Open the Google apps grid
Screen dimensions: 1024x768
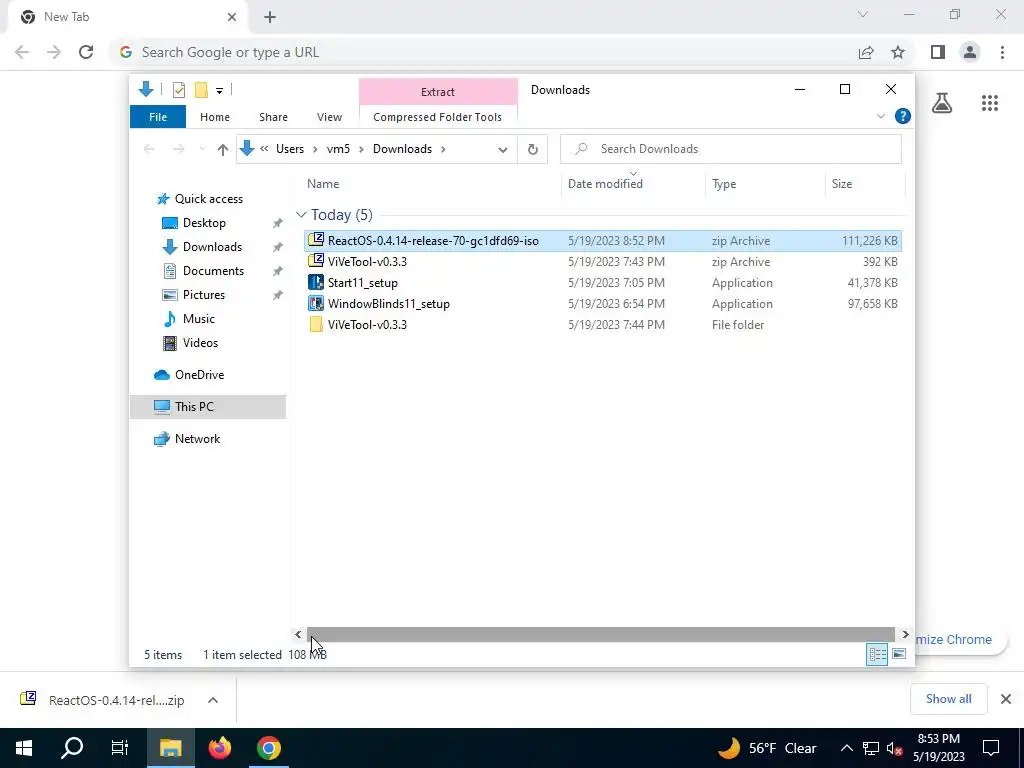pos(990,103)
